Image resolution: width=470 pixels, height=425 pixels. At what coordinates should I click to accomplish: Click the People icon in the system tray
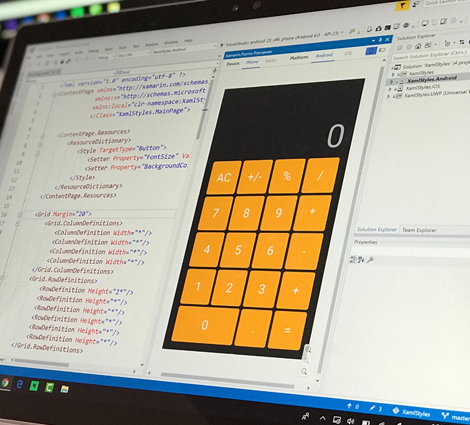coord(305,416)
